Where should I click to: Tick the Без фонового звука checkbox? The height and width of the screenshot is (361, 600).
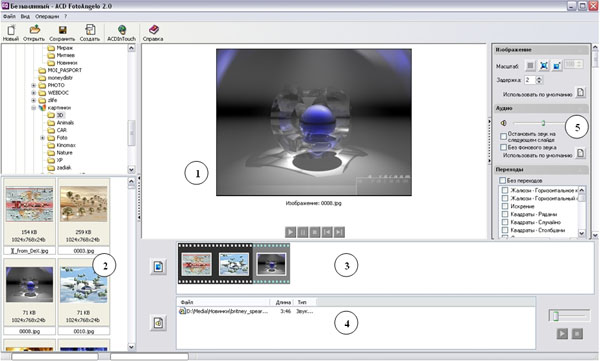click(503, 147)
